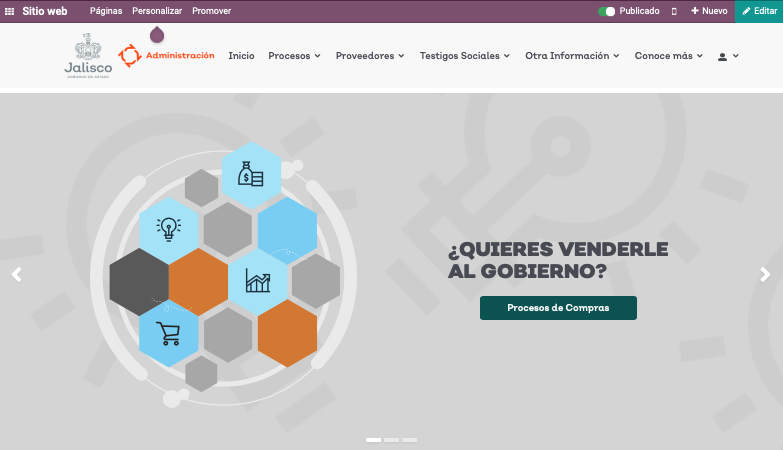This screenshot has width=783, height=450.
Task: Expand the Conoce más dropdown
Action: pyautogui.click(x=669, y=56)
